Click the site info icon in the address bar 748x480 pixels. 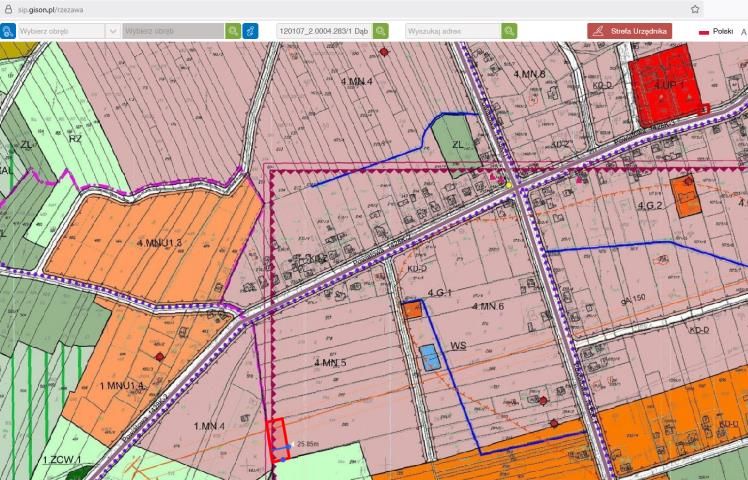coord(9,9)
